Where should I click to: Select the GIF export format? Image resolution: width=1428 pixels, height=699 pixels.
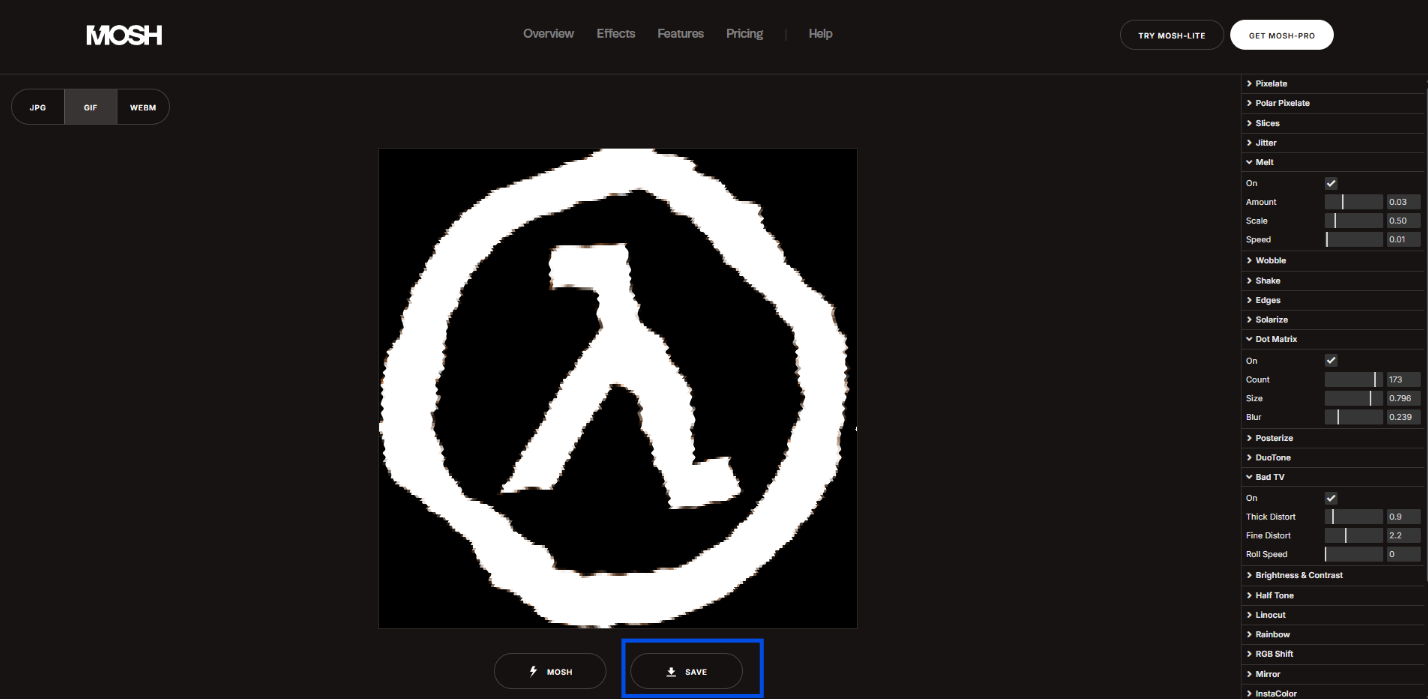pos(91,107)
